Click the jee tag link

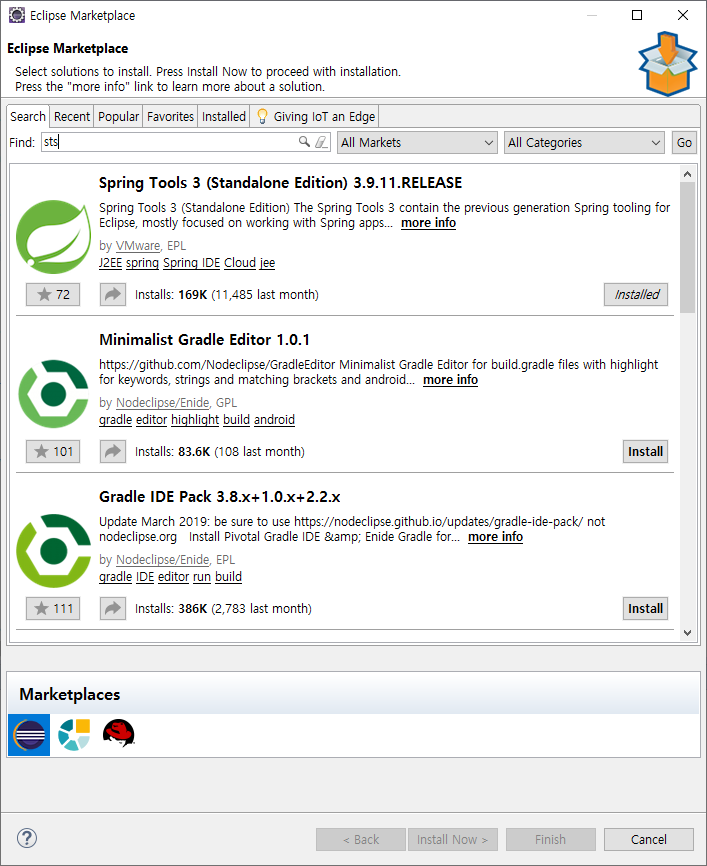[x=267, y=263]
